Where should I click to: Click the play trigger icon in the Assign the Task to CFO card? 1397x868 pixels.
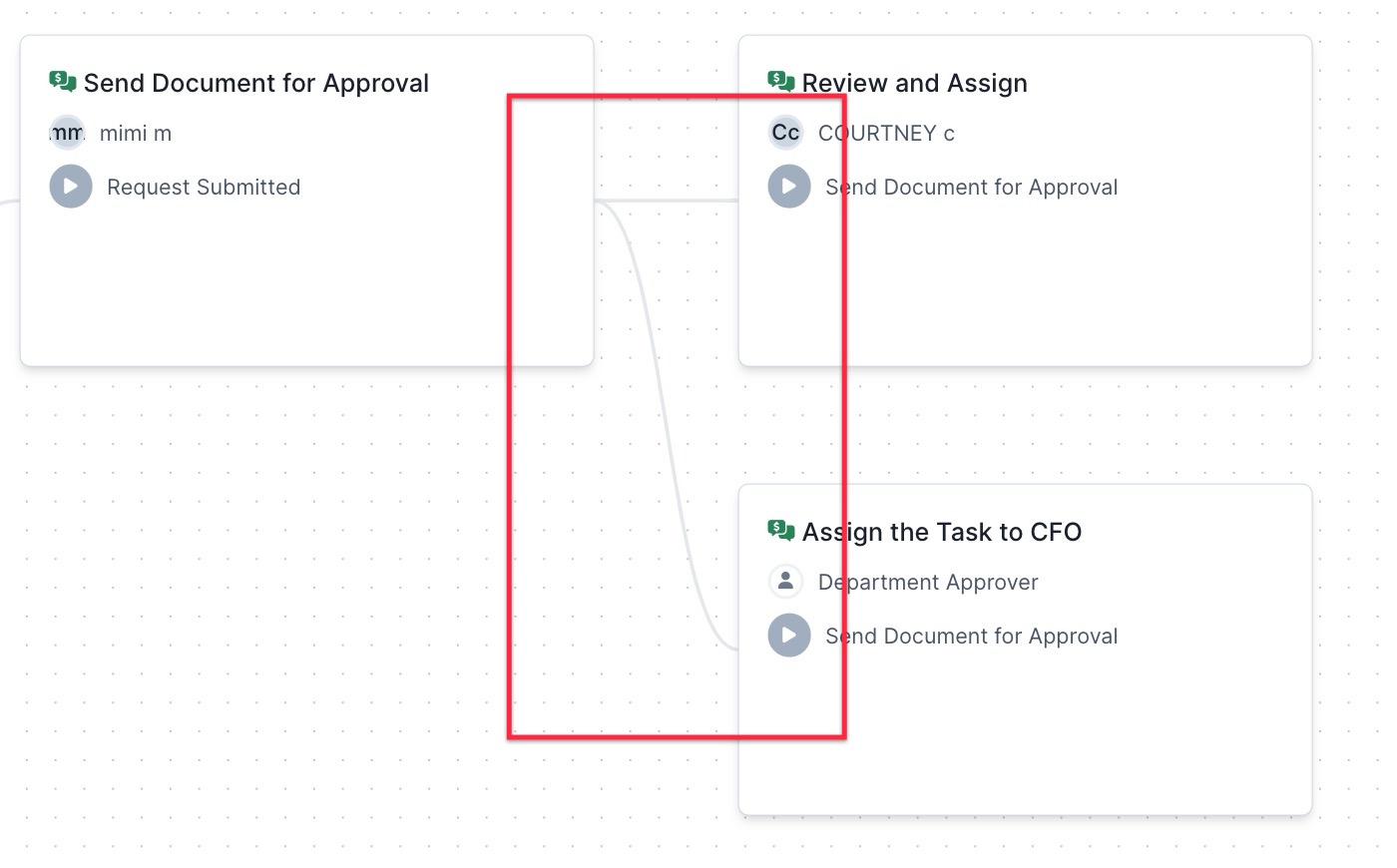pyautogui.click(x=789, y=636)
